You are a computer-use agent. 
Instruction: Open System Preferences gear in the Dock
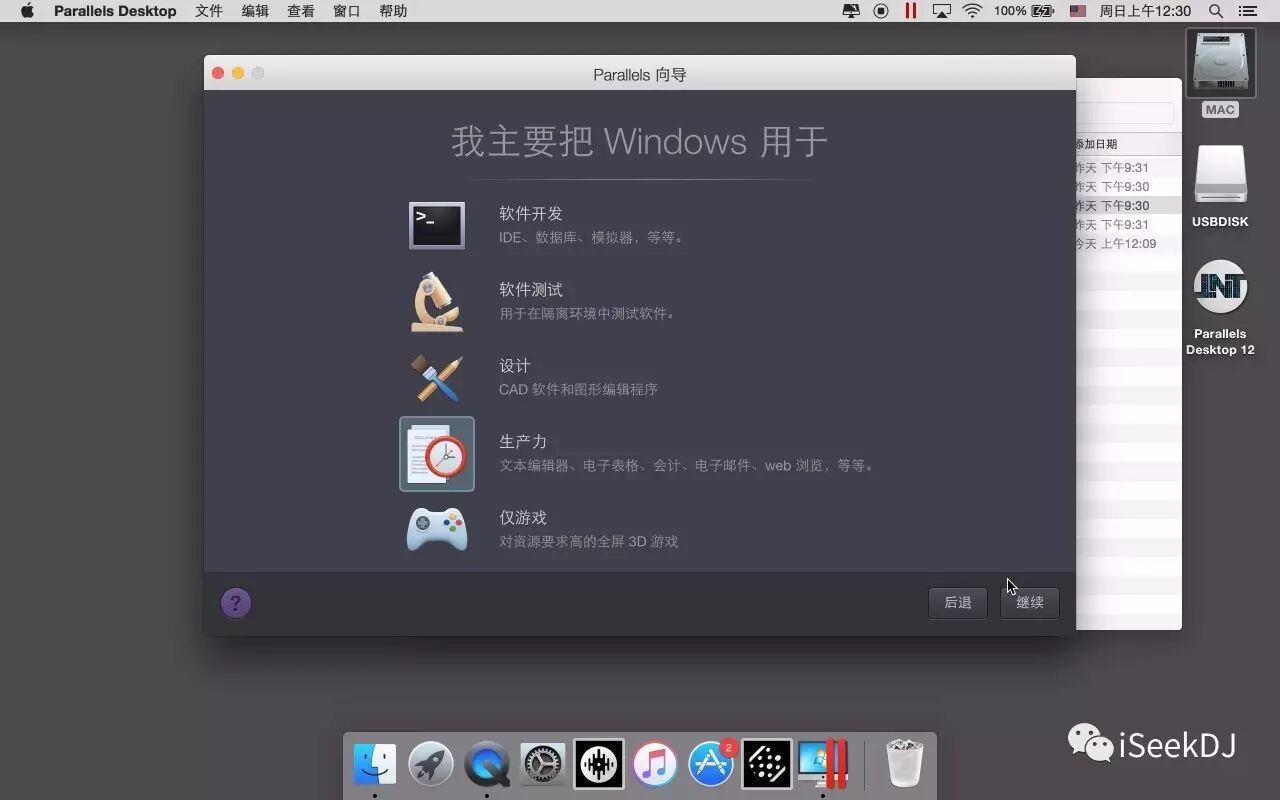click(543, 765)
